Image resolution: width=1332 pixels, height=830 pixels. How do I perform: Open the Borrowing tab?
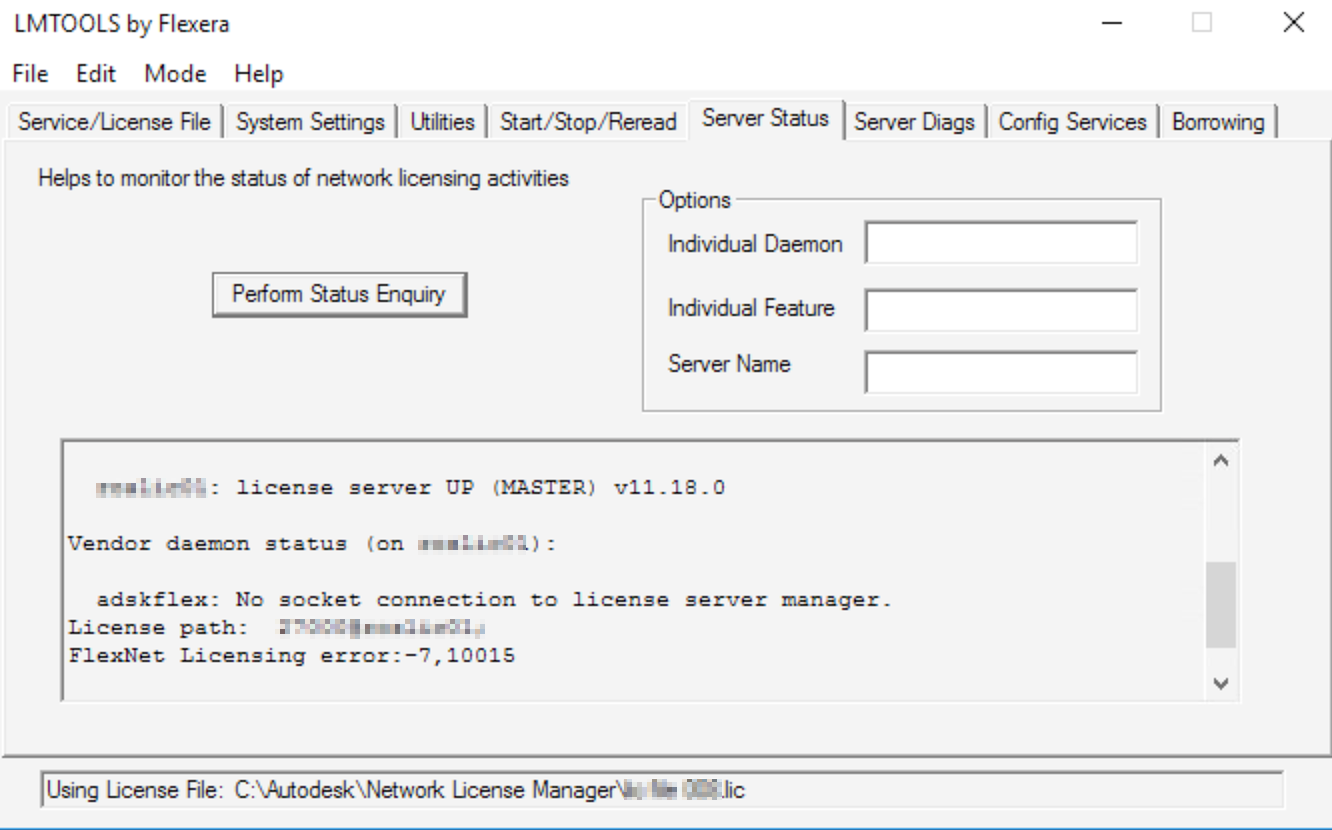click(1218, 122)
